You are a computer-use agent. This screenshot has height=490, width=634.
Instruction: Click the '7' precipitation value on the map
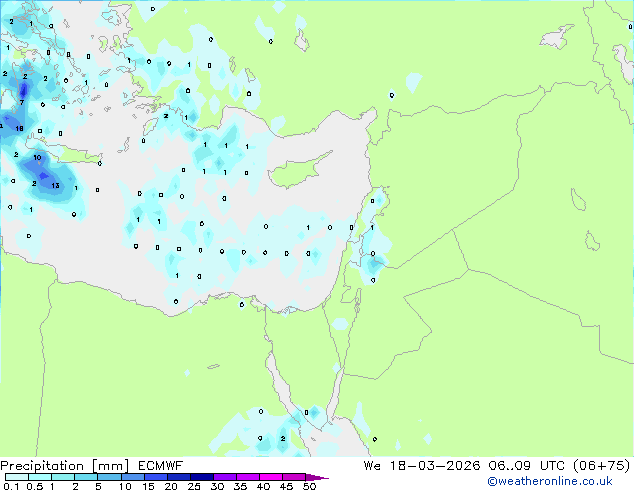click(x=22, y=102)
